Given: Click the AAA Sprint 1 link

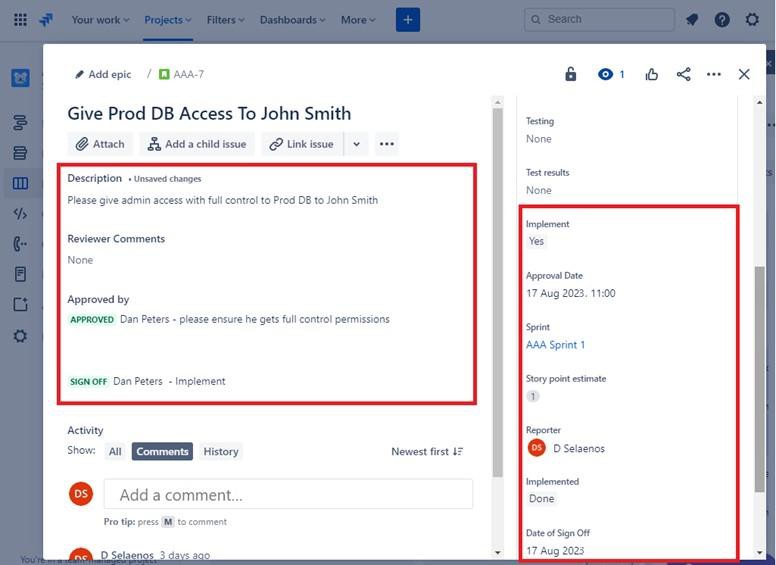Looking at the screenshot, I should point(555,345).
